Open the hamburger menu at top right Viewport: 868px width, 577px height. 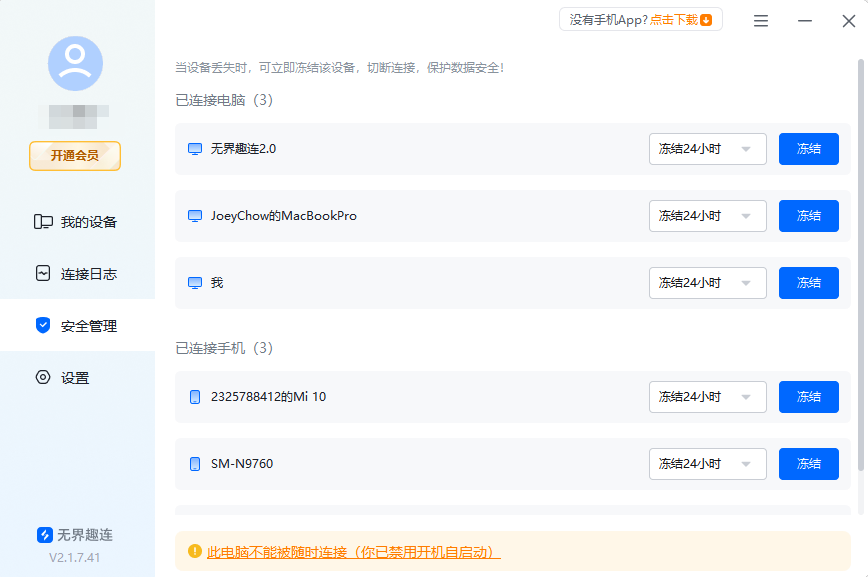pos(760,20)
